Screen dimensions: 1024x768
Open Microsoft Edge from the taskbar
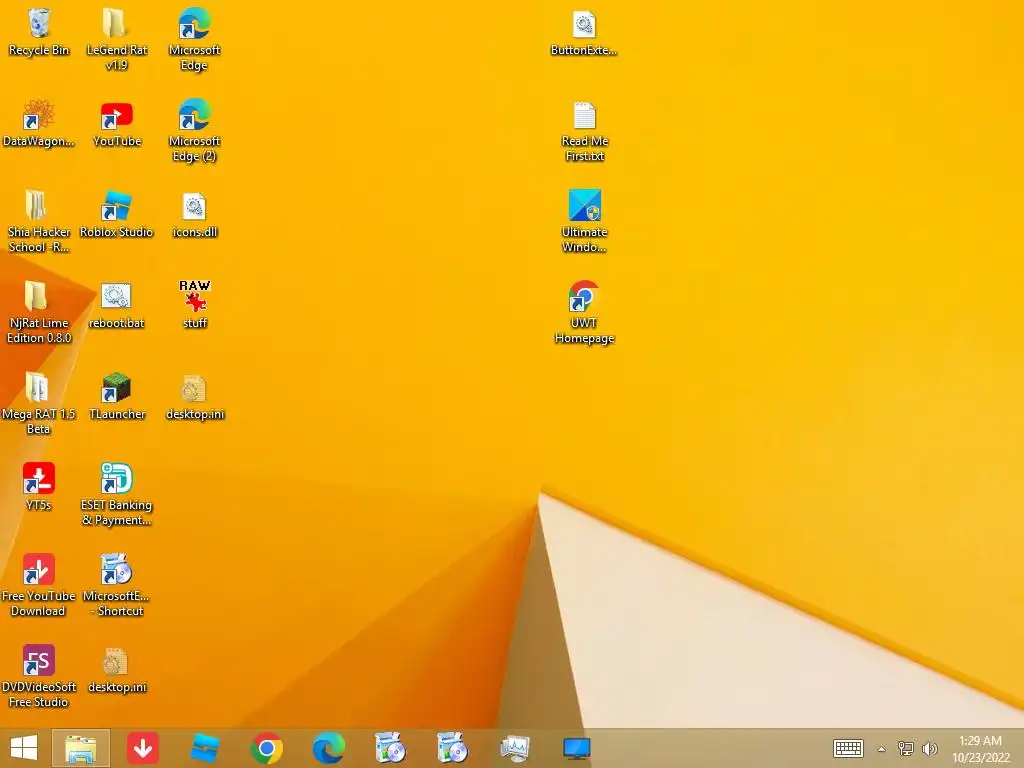click(x=328, y=748)
